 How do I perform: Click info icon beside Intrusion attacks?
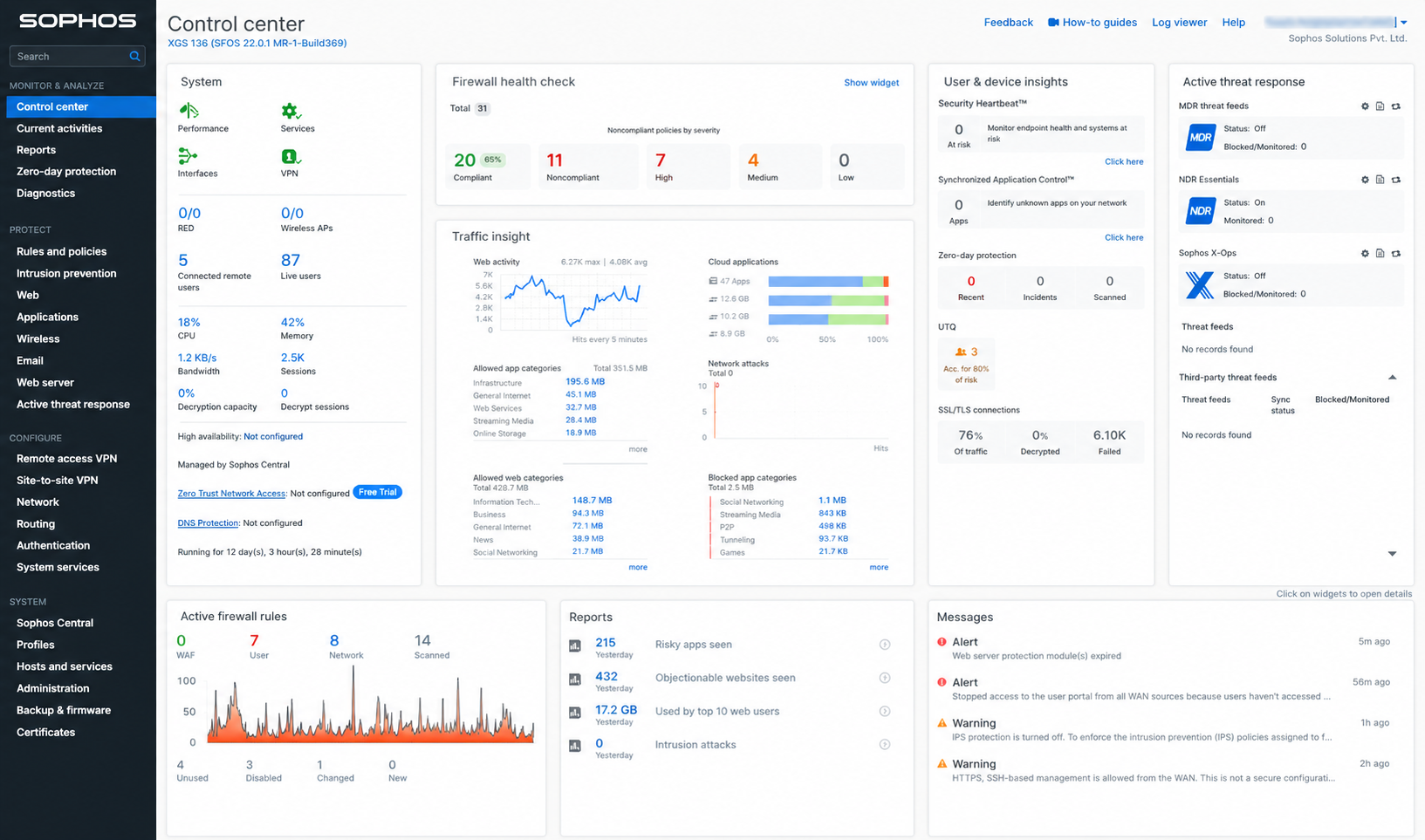point(885,744)
